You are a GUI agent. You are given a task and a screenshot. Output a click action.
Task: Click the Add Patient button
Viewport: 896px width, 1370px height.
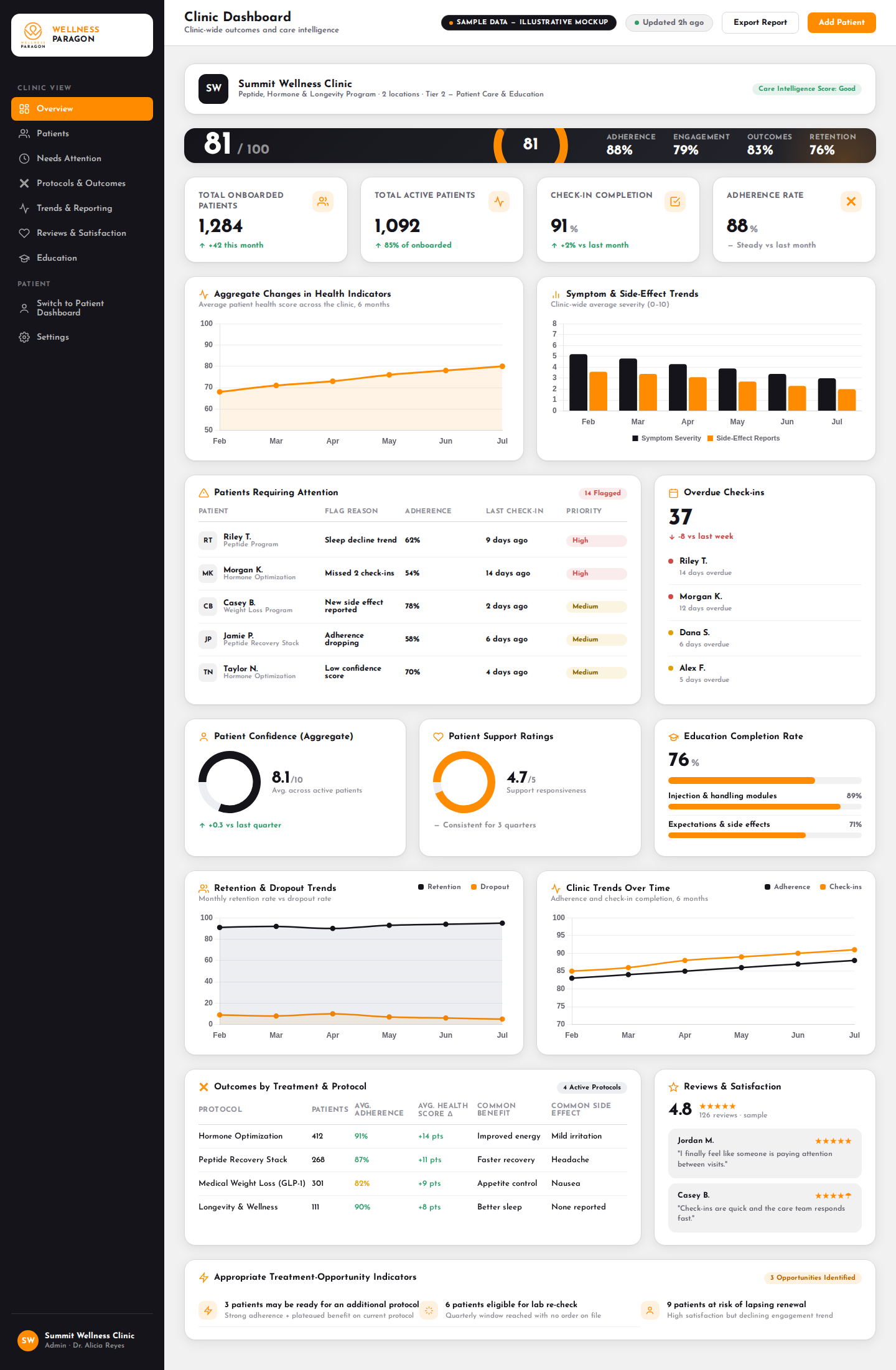pyautogui.click(x=841, y=22)
